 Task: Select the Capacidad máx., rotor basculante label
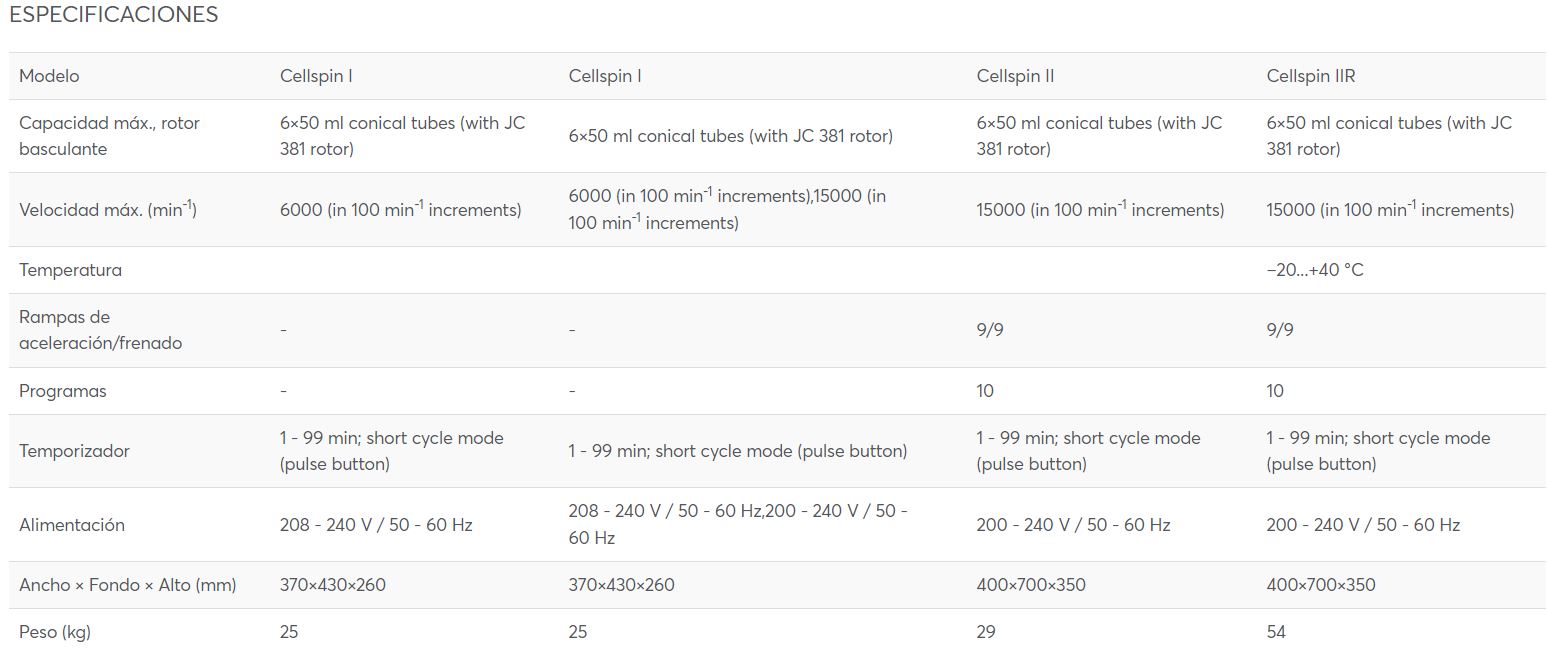click(x=109, y=136)
